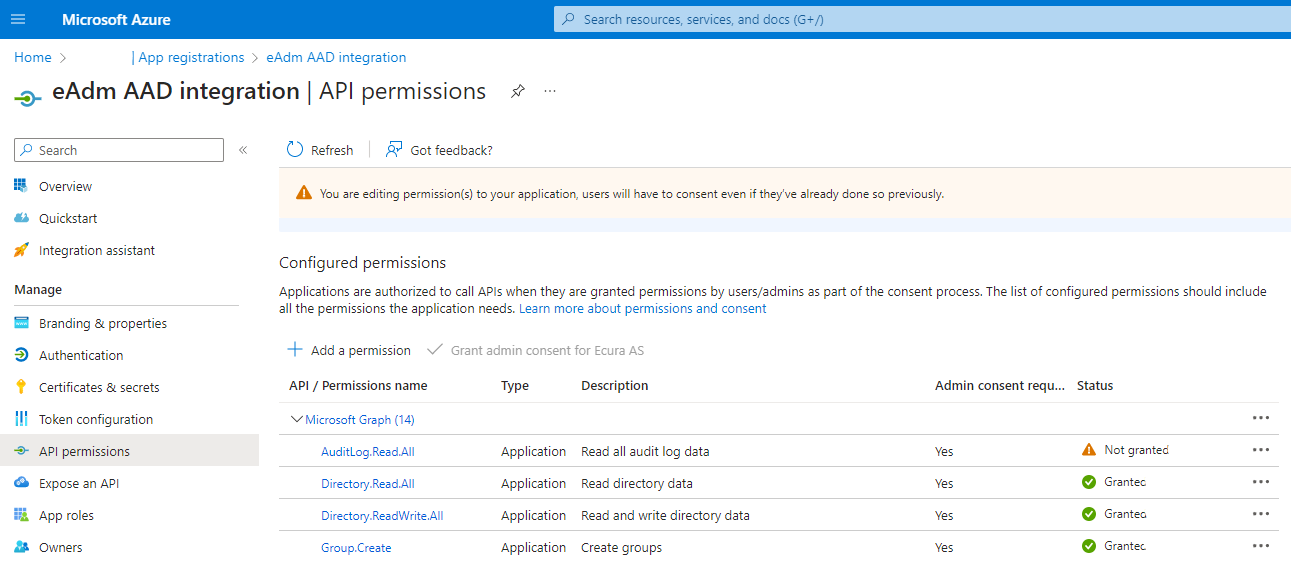This screenshot has width=1291, height=562.
Task: Click the Refresh button
Action: point(320,150)
